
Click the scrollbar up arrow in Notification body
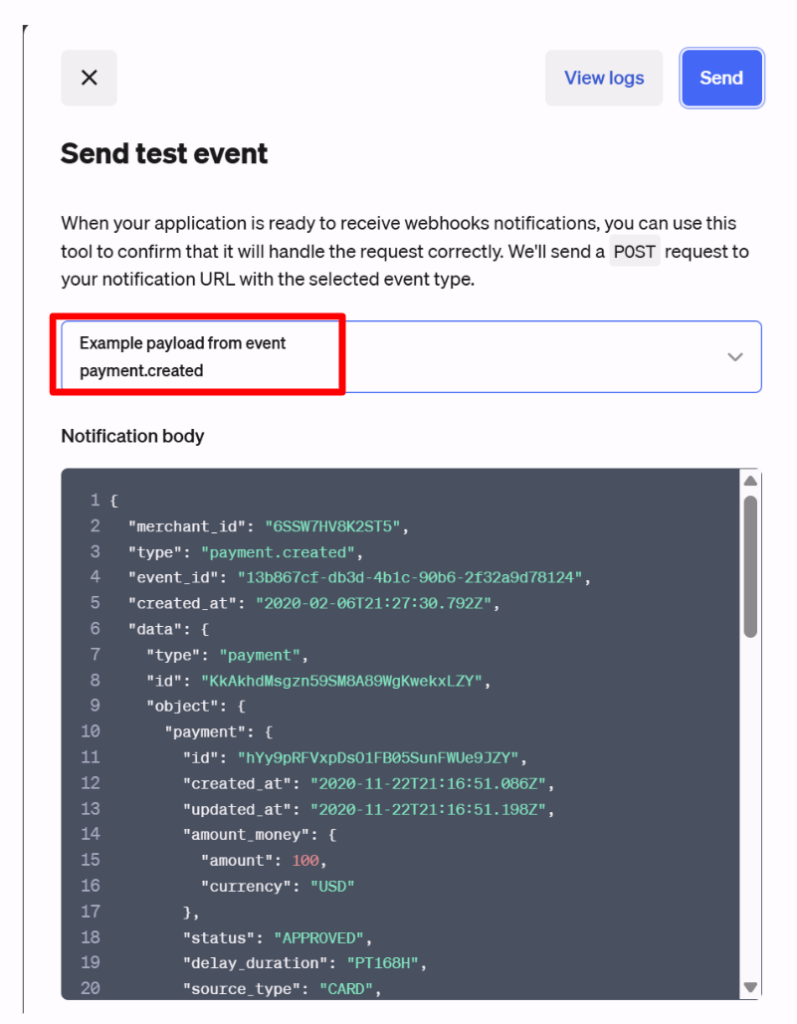[x=750, y=481]
